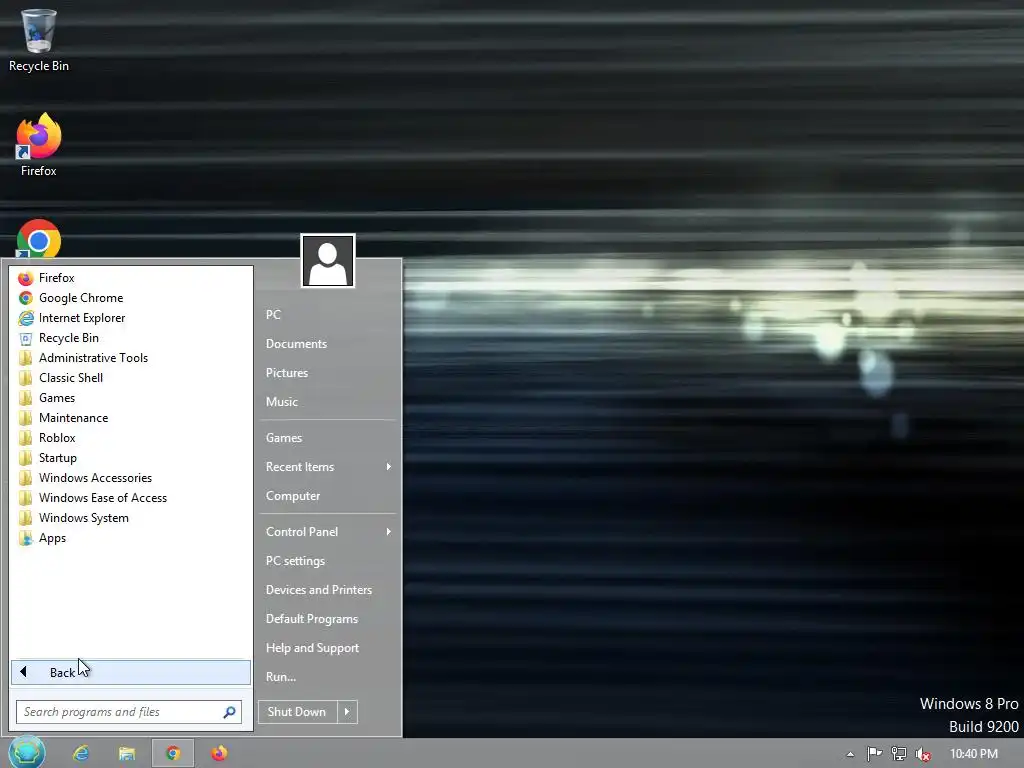Click the Shut Down button
The height and width of the screenshot is (768, 1024).
297,712
